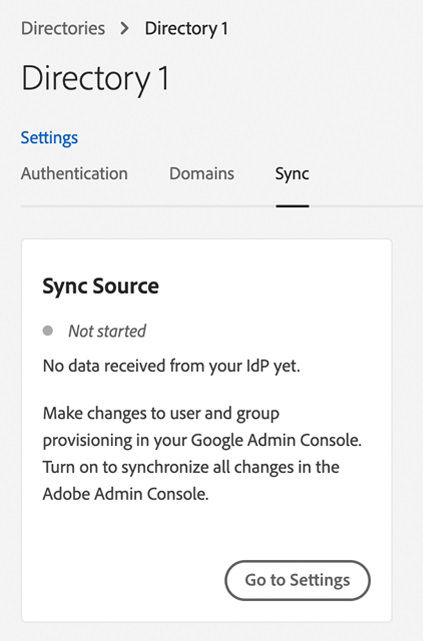Click the underline indicator beneath Sync tab
The image size is (423, 641).
pos(292,206)
